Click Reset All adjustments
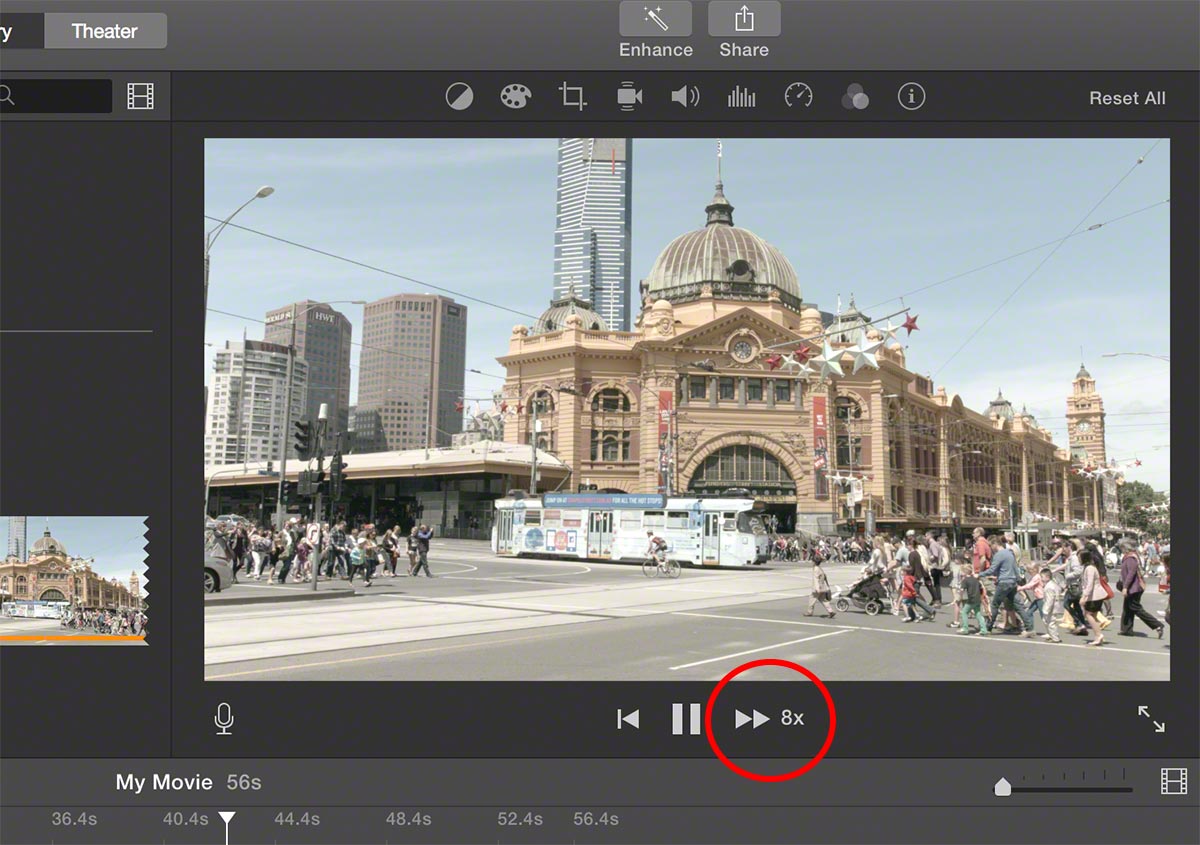 (1127, 98)
